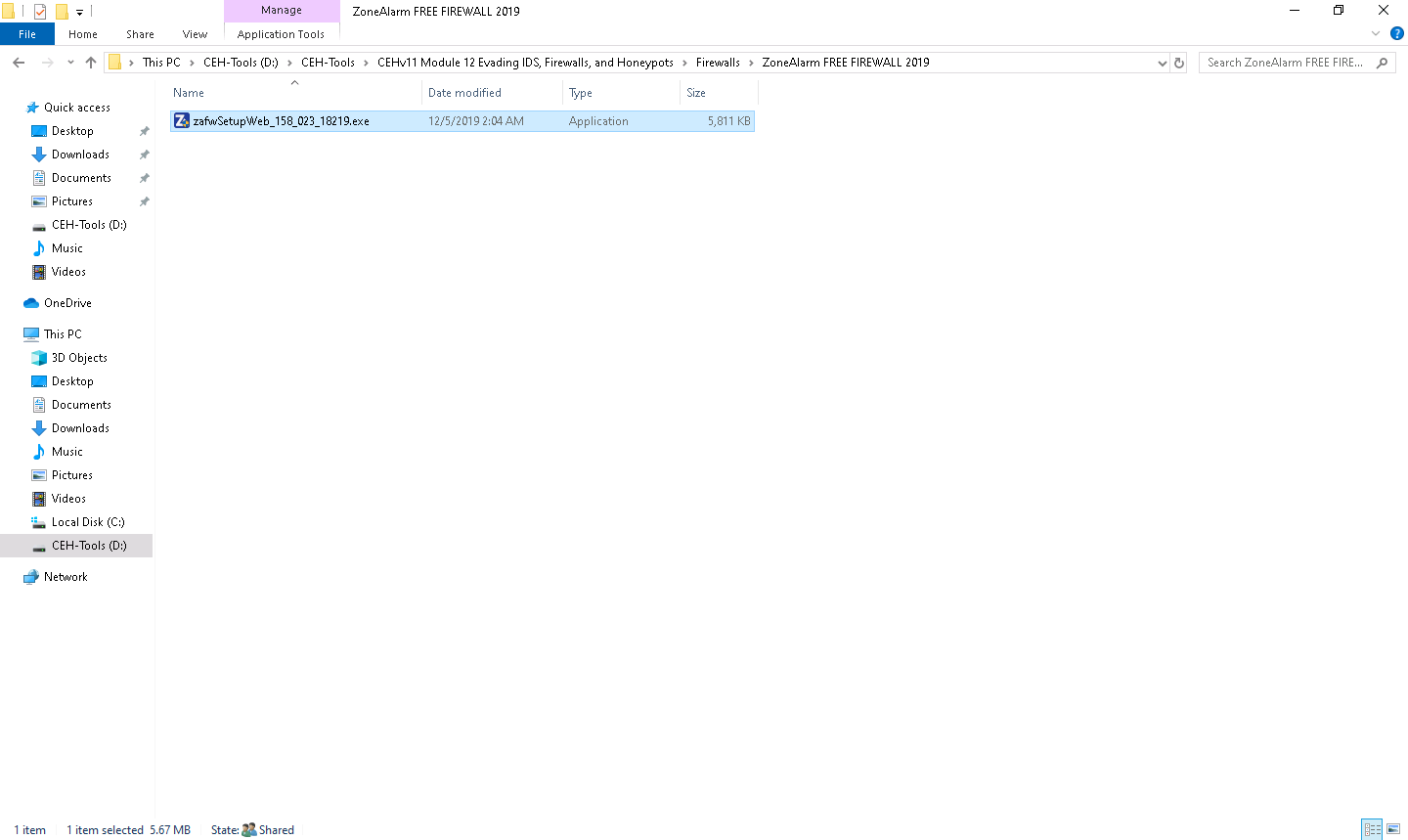Open Pictures under This PC
Image resolution: width=1408 pixels, height=840 pixels.
(x=72, y=475)
